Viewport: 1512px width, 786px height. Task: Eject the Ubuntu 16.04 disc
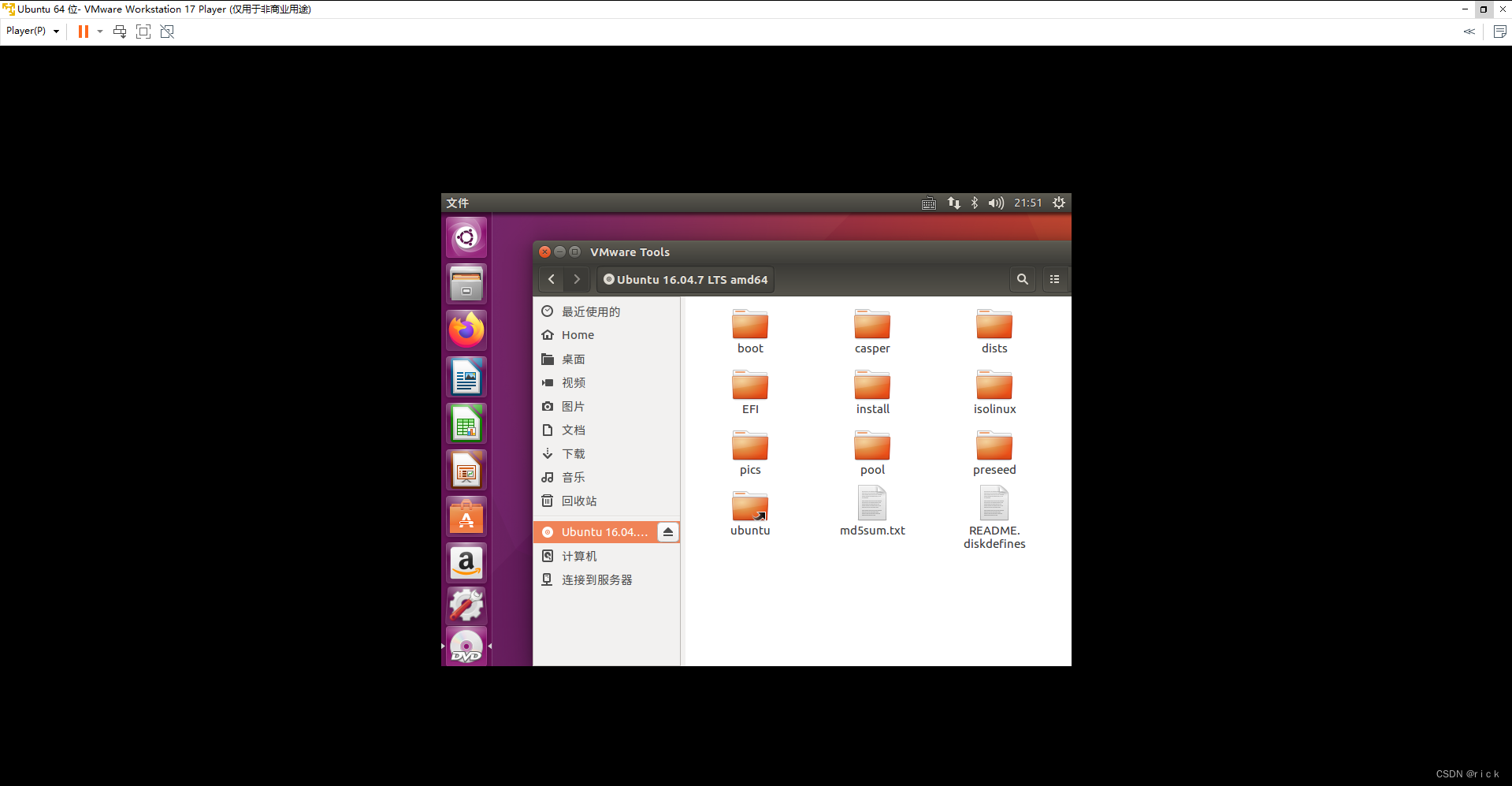click(x=667, y=532)
